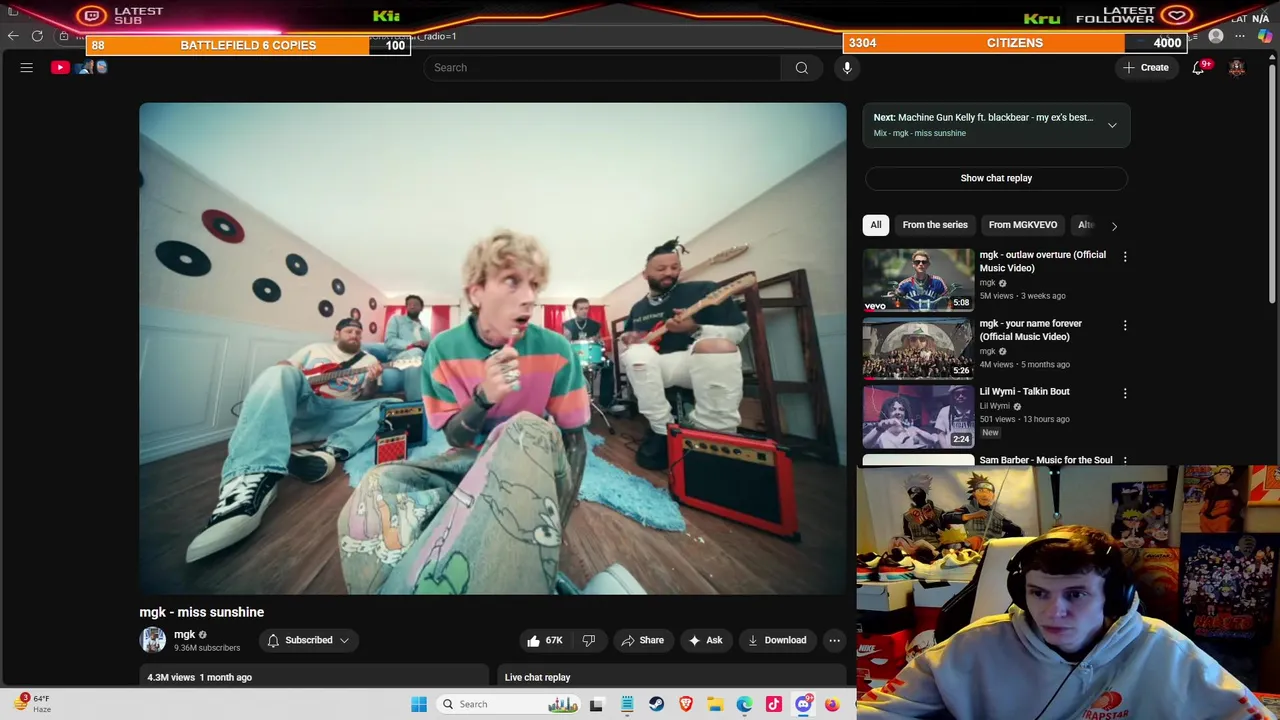
Task: Select the From MGKVEVO chip
Action: (1023, 225)
